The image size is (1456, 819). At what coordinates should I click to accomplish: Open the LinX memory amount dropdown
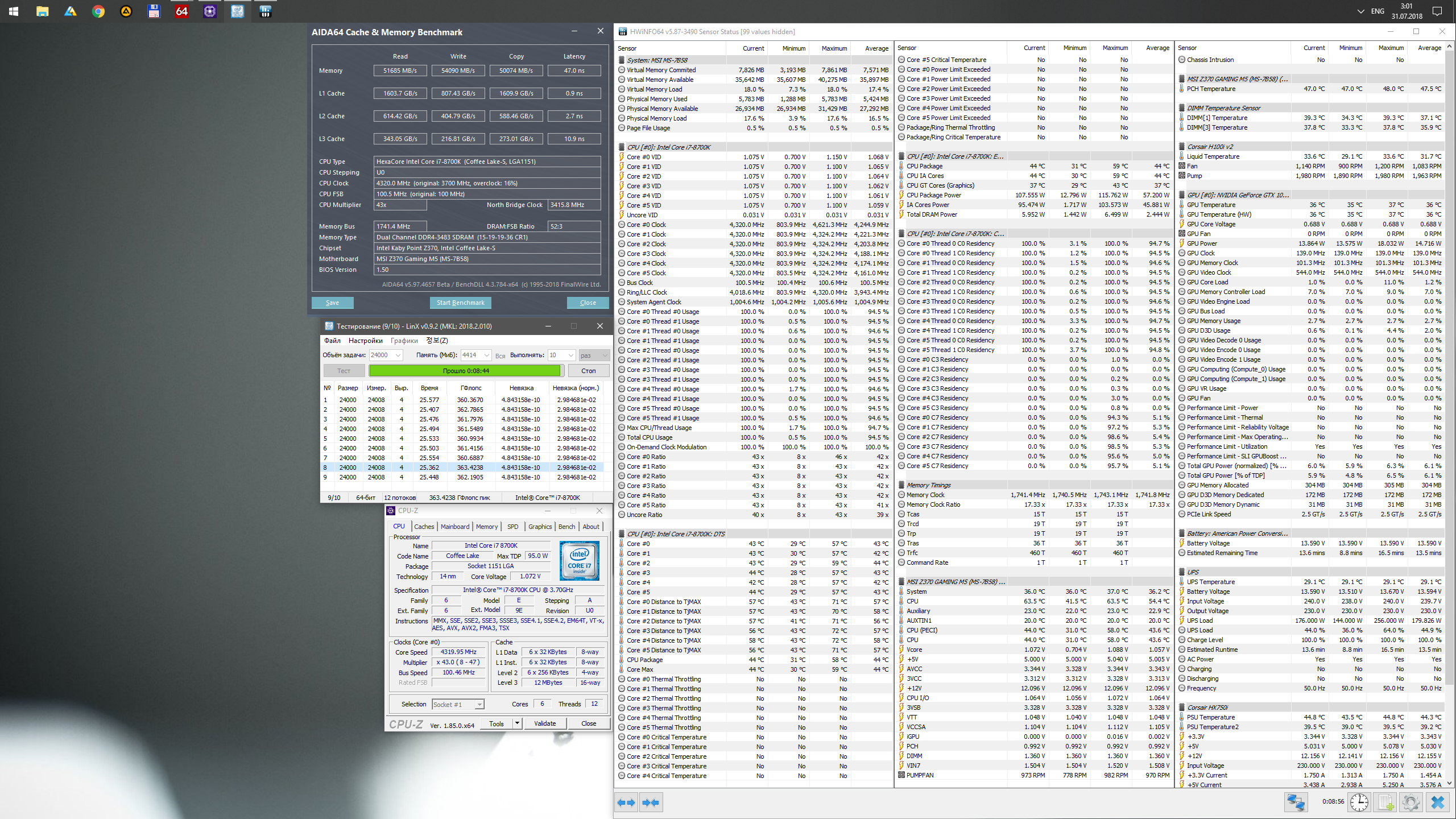(486, 355)
